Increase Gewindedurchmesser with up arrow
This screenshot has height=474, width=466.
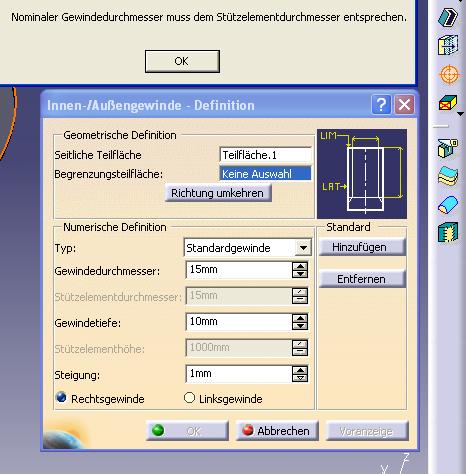point(300,266)
